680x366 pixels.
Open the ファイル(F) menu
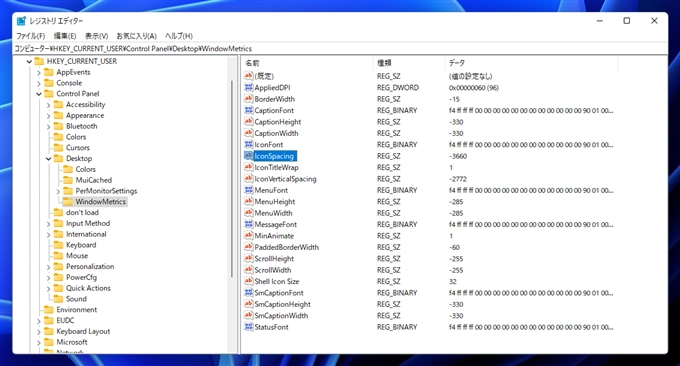tap(30, 36)
